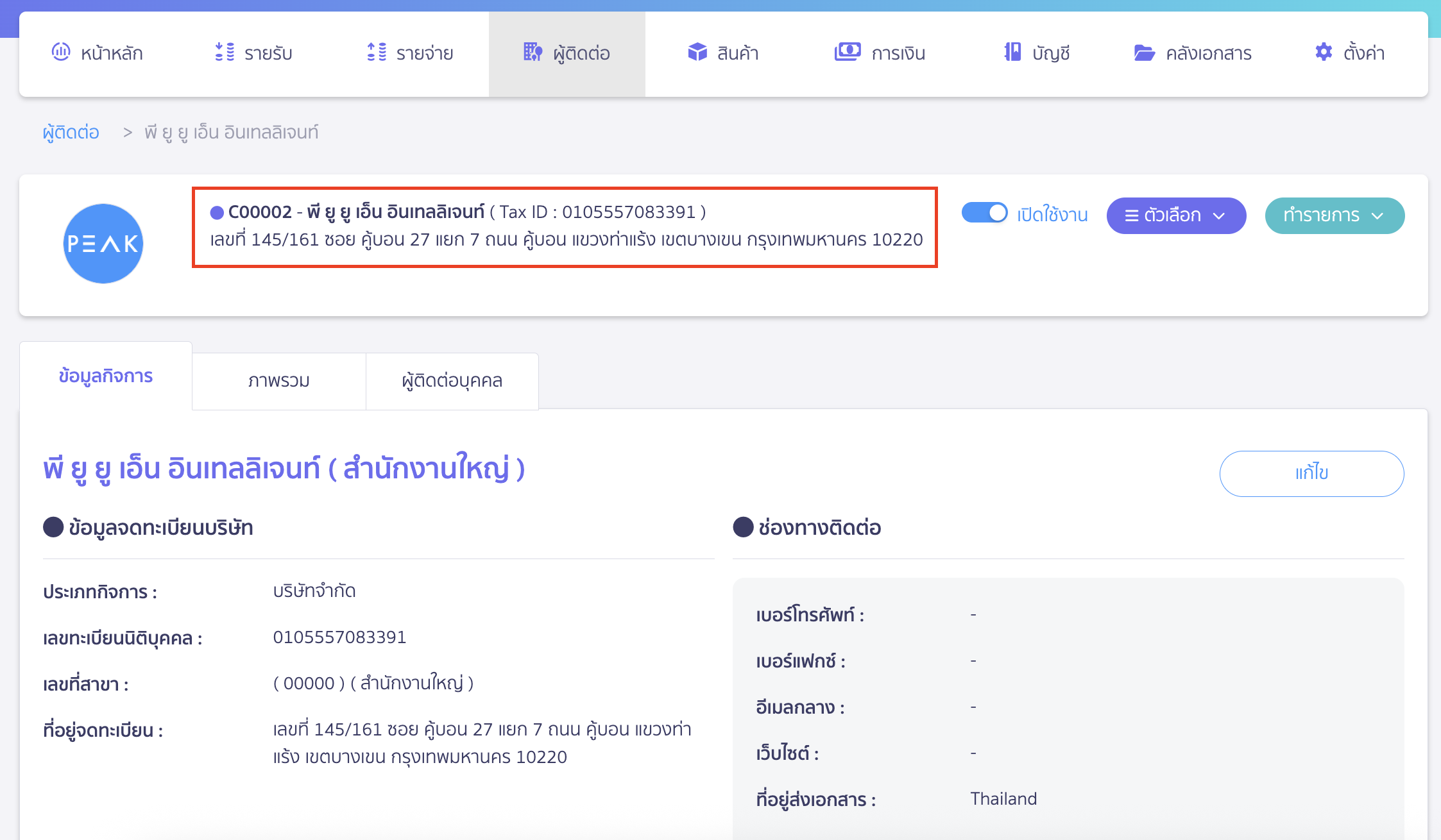Screen dimensions: 1441x840
Task: Switch to the ภาพรวม overview tab
Action: point(278,380)
